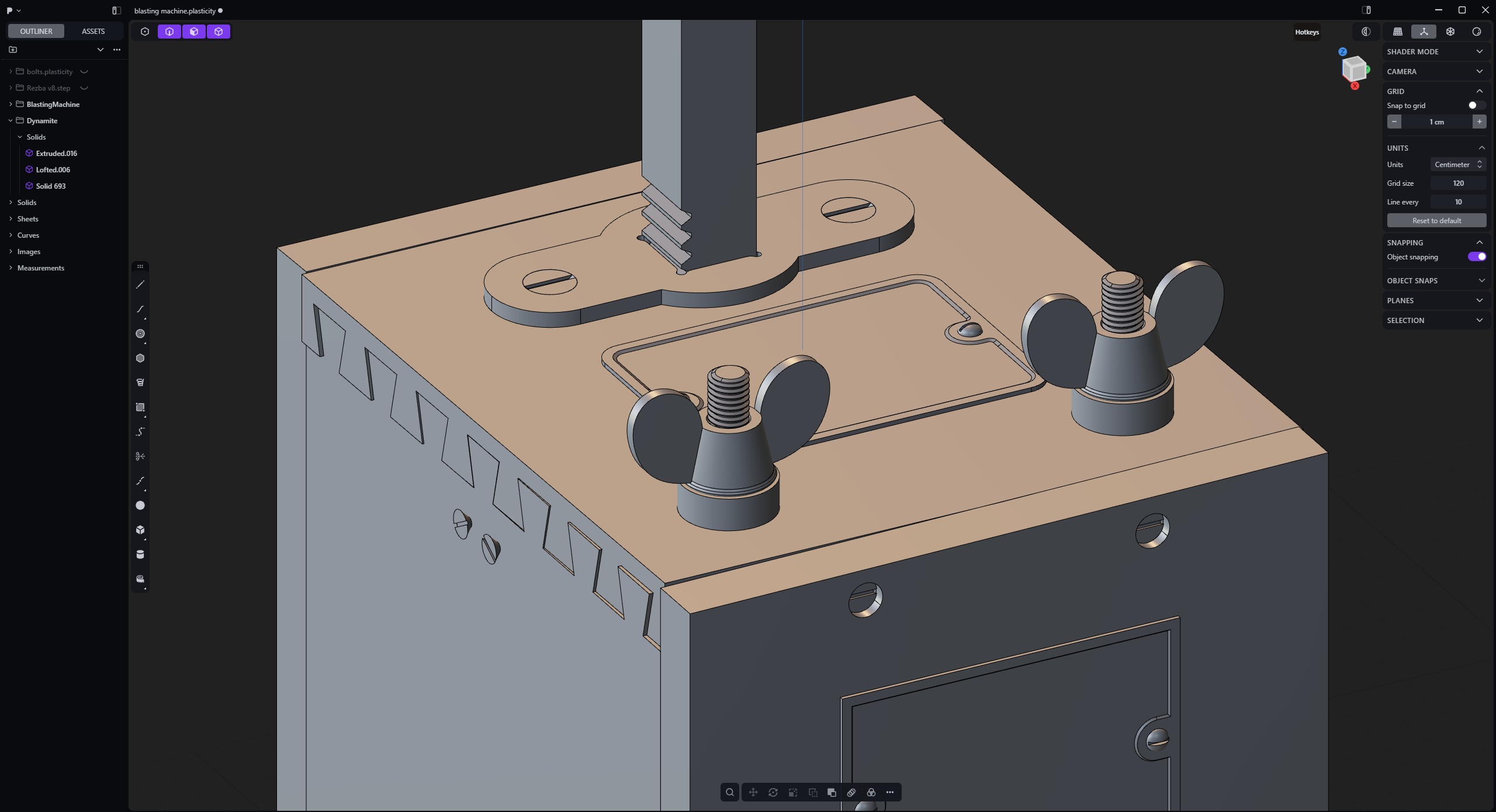This screenshot has width=1496, height=812.
Task: Click the Hotkeys button
Action: click(1307, 32)
